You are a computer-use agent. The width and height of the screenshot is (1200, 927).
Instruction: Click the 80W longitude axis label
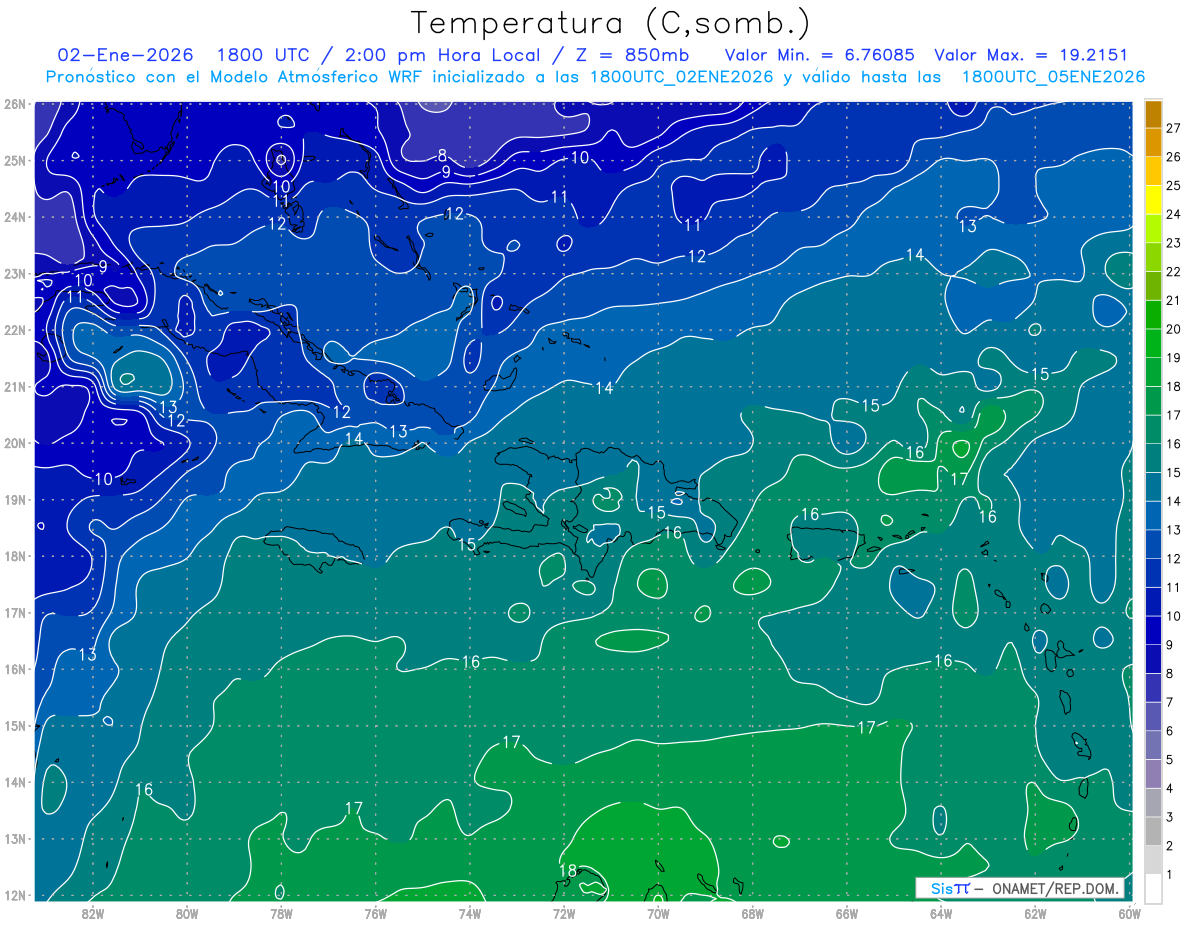[187, 913]
